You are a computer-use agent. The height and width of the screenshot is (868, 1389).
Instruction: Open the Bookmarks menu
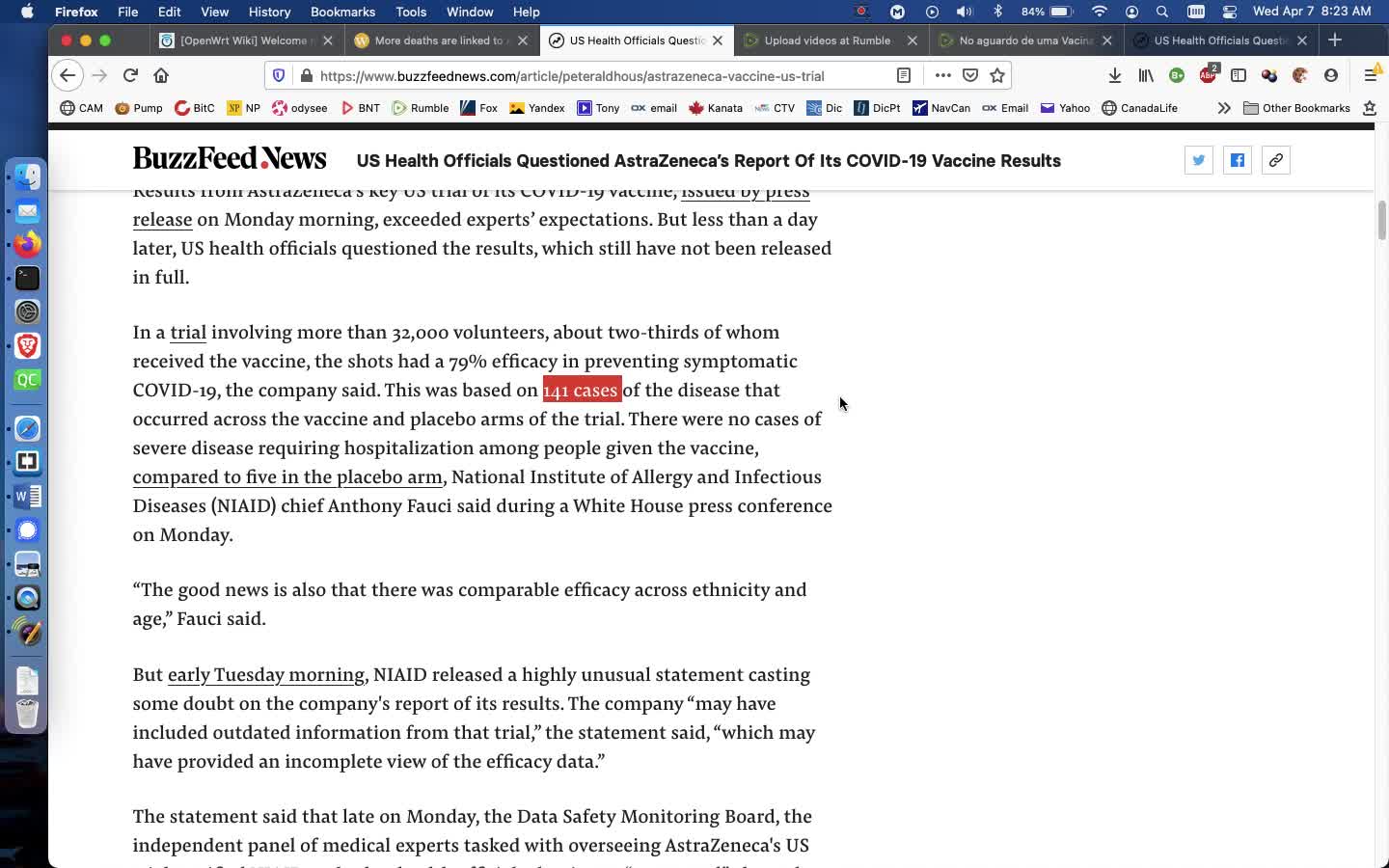342,12
